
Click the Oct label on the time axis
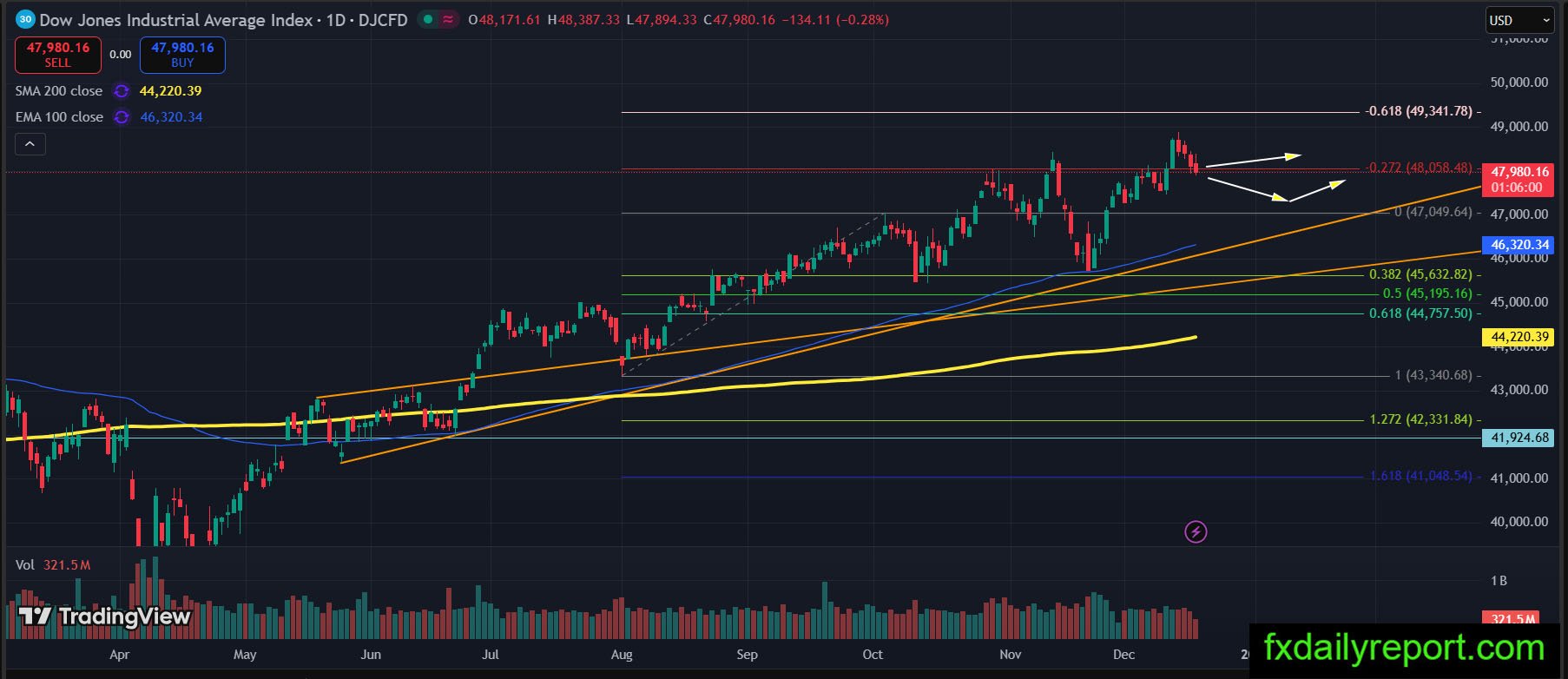[x=873, y=655]
